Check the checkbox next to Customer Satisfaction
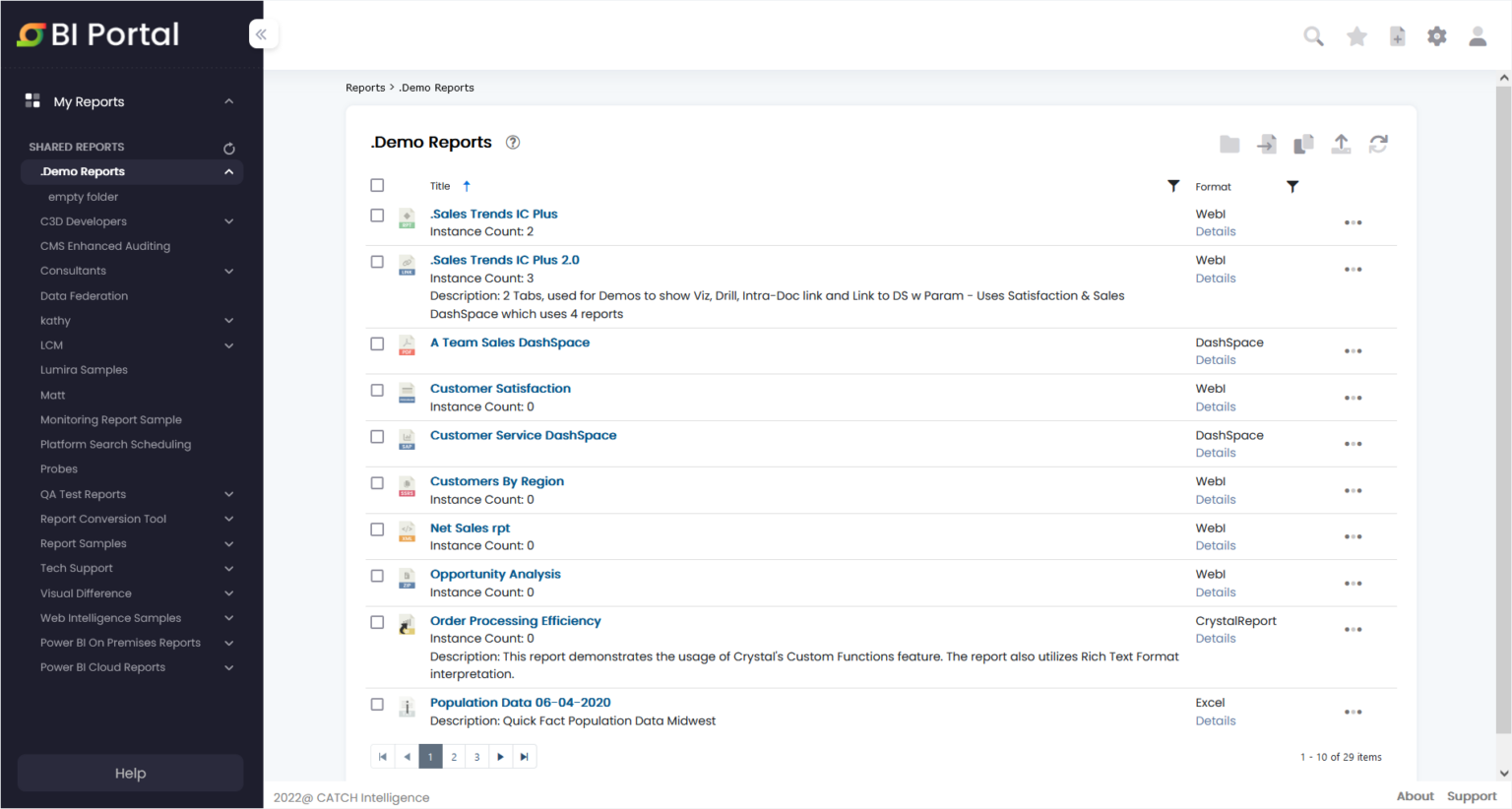The height and width of the screenshot is (809, 1512). point(377,390)
